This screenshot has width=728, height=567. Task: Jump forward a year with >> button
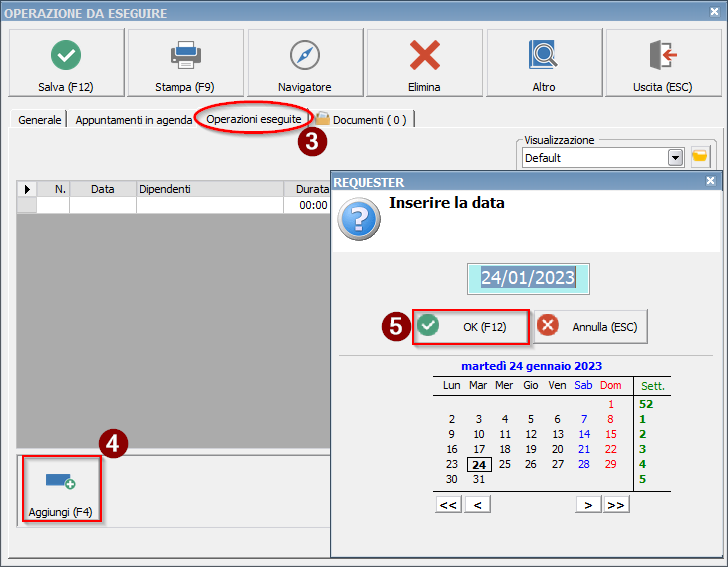[x=616, y=505]
